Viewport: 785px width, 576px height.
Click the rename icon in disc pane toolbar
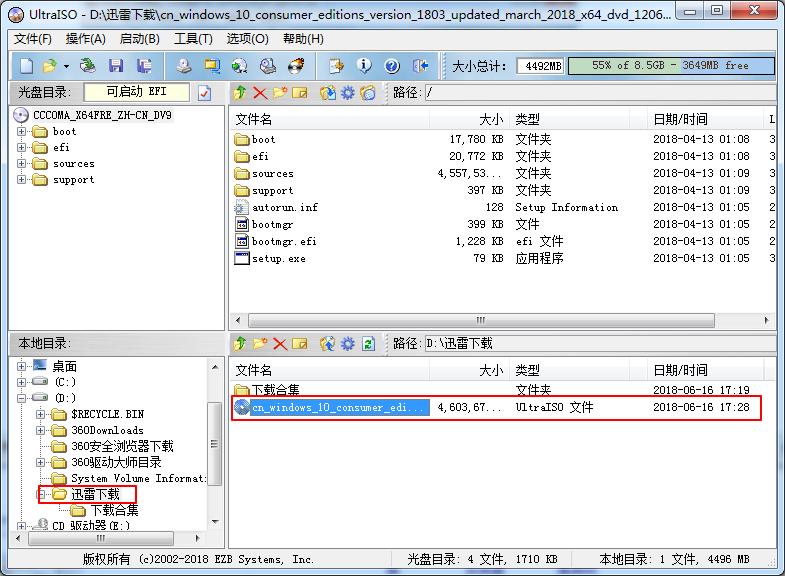[x=300, y=93]
